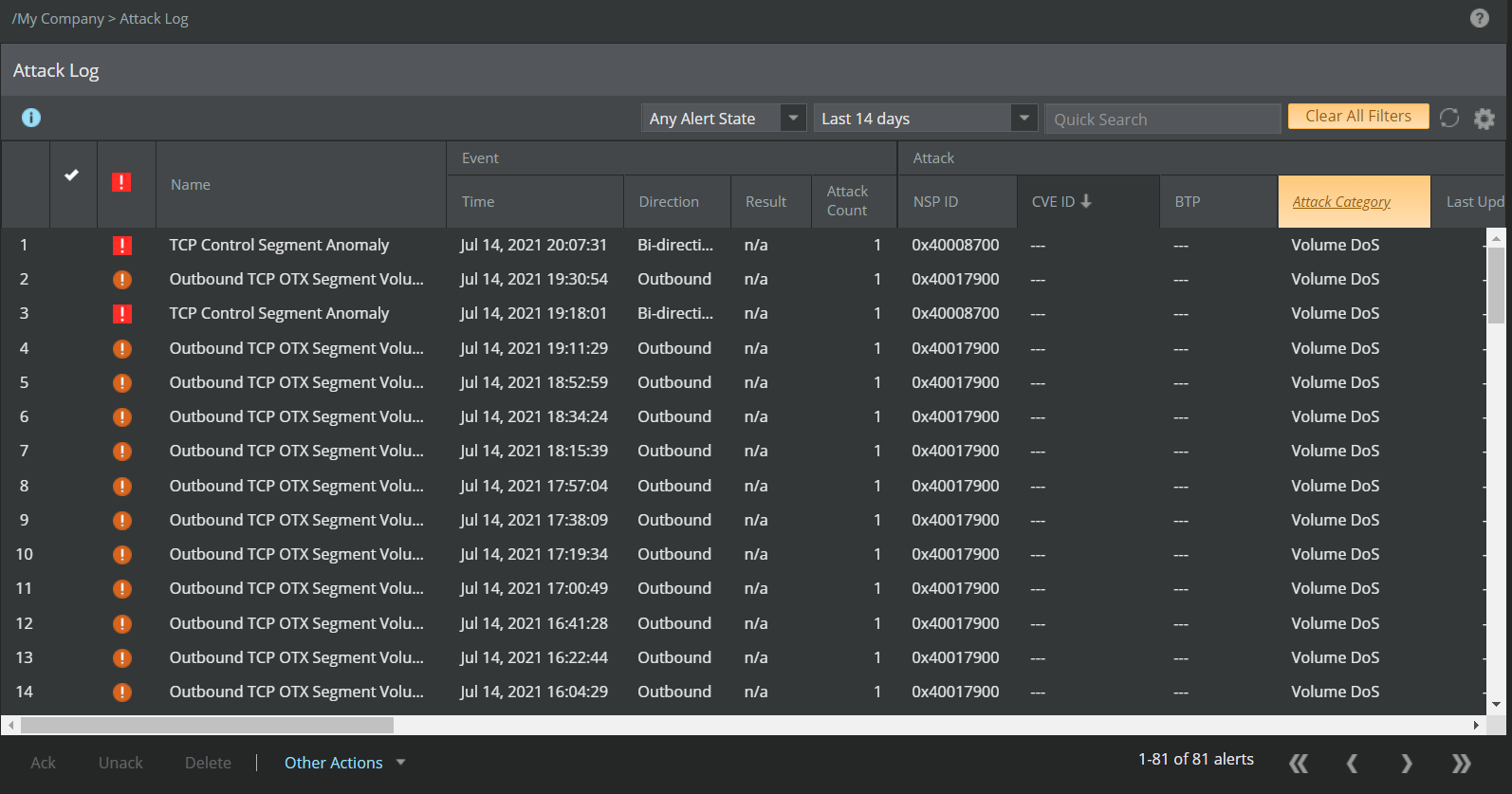Click the /My Company breadcrumb

[58, 19]
